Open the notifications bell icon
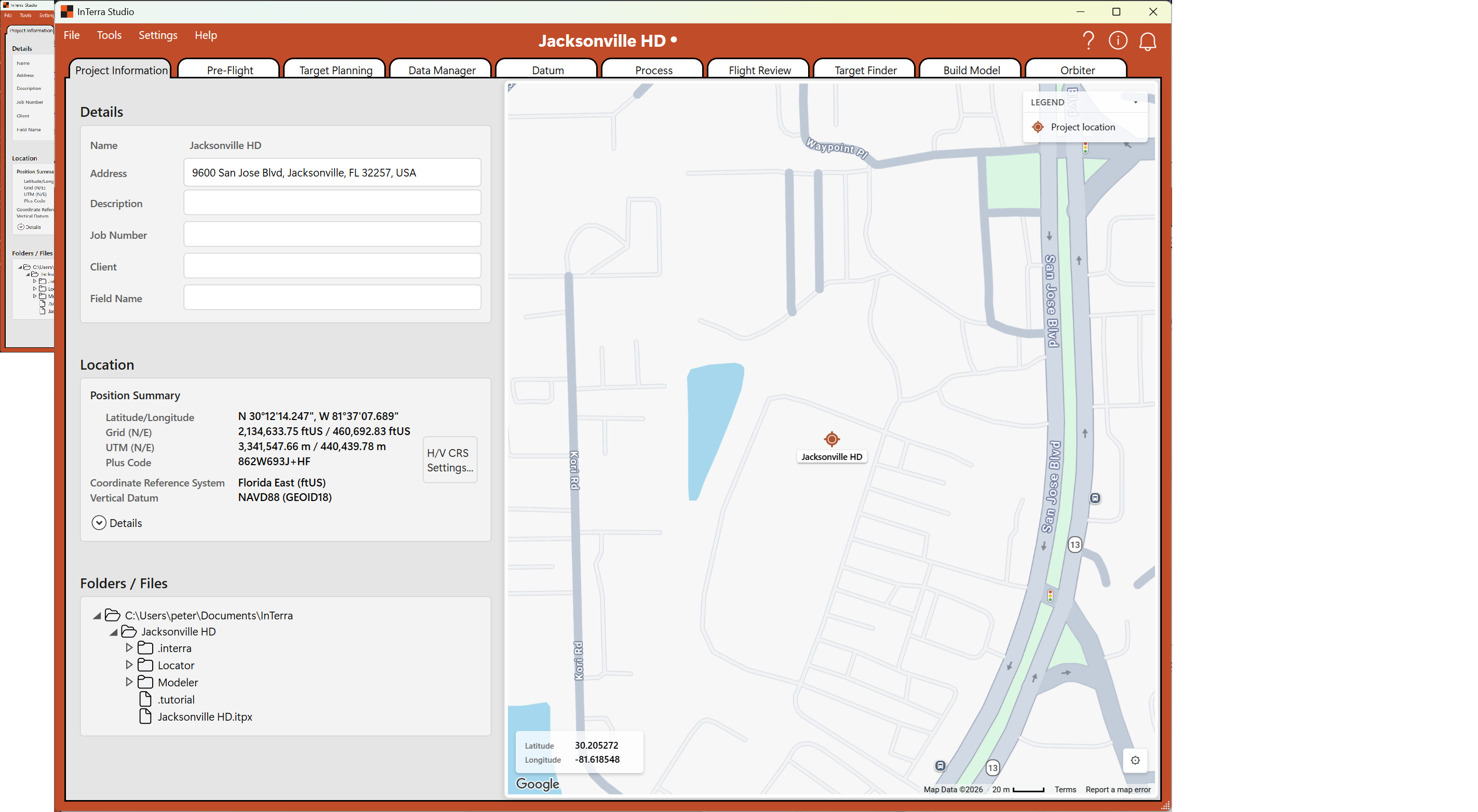The height and width of the screenshot is (812, 1478). coord(1148,40)
